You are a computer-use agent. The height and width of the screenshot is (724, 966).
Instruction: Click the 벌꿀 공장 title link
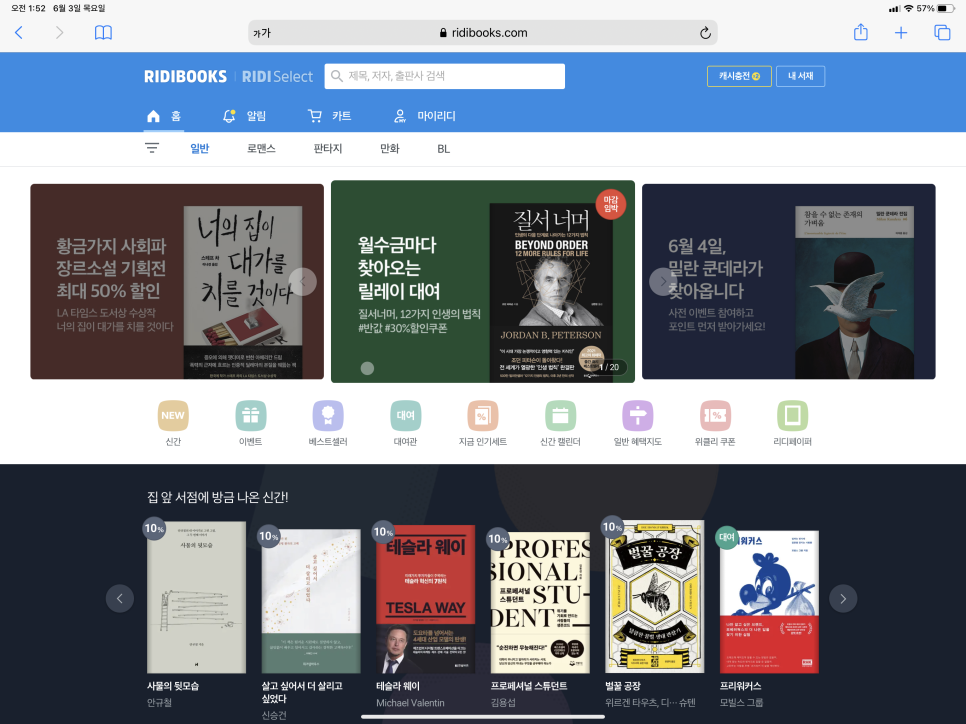(x=623, y=686)
